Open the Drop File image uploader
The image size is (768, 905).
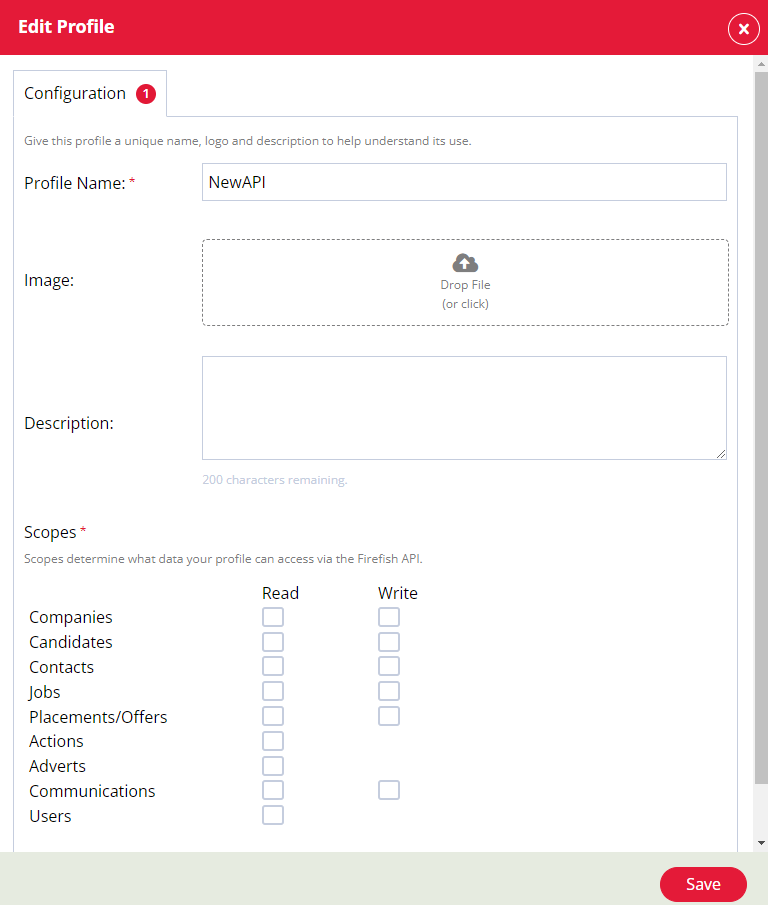click(x=465, y=282)
